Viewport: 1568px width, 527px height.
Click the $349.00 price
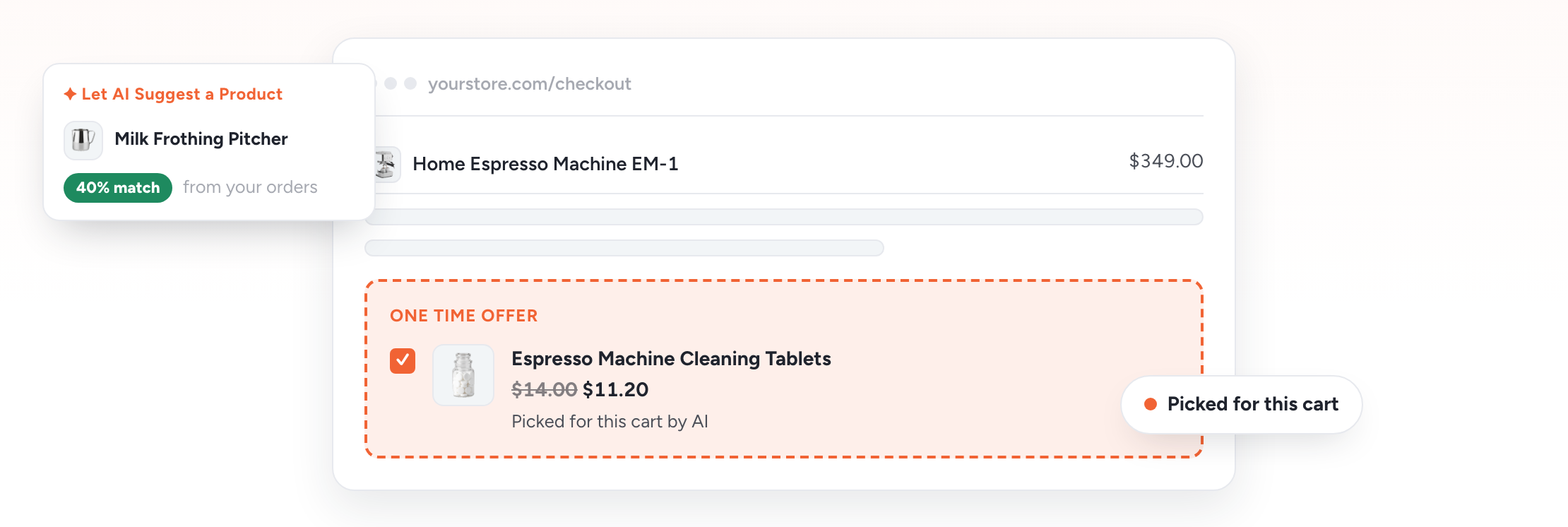click(1166, 161)
